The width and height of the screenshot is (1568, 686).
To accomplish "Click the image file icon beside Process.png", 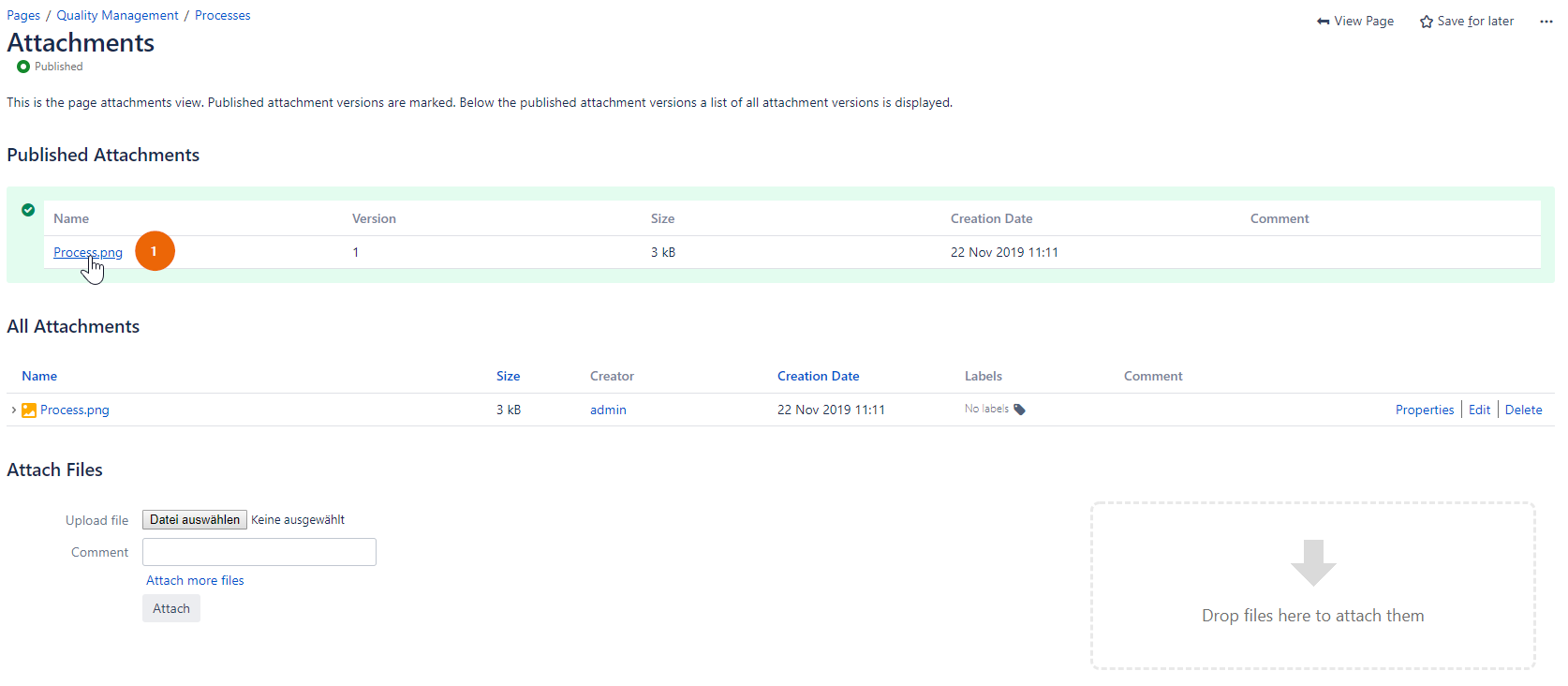I will [x=29, y=410].
